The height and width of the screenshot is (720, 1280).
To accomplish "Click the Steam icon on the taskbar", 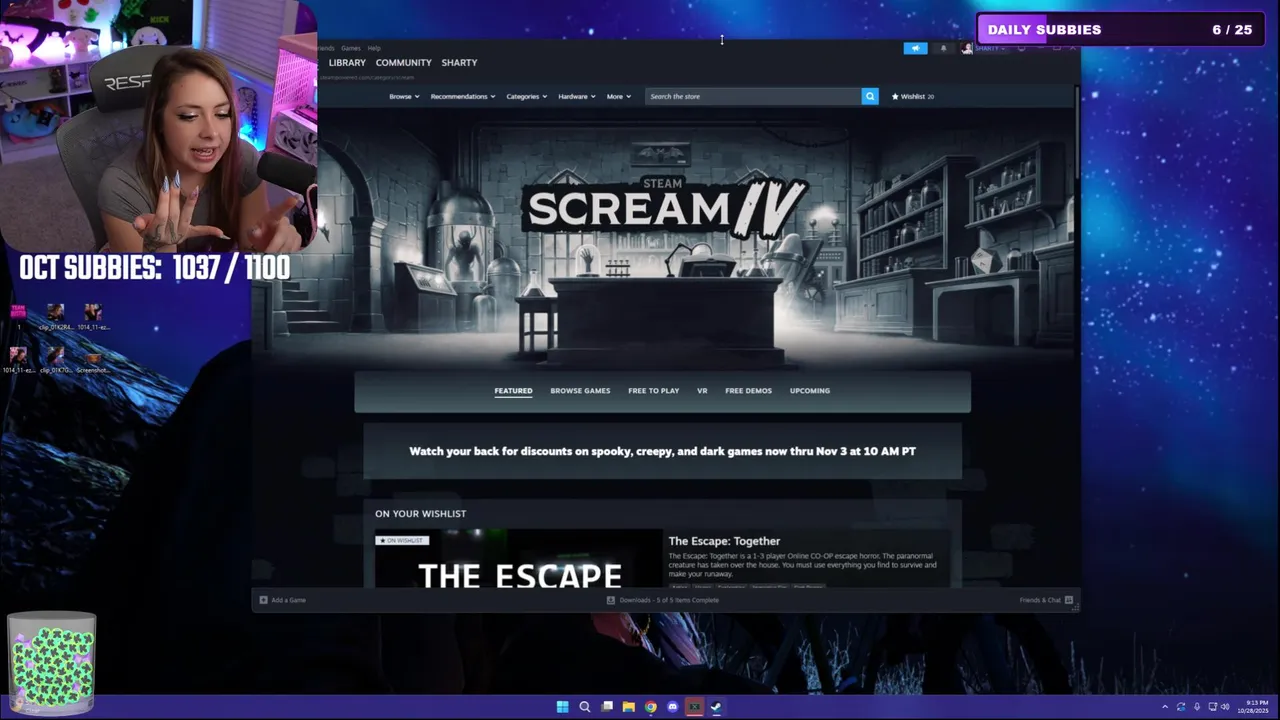I will pyautogui.click(x=716, y=707).
